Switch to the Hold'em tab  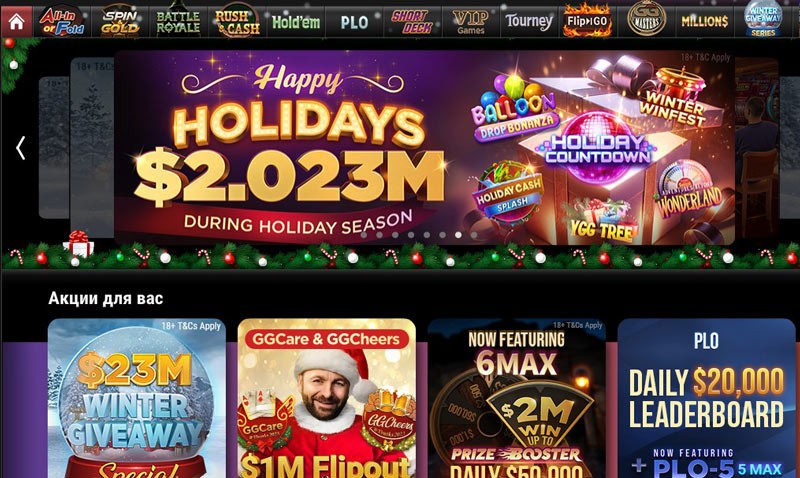(296, 22)
